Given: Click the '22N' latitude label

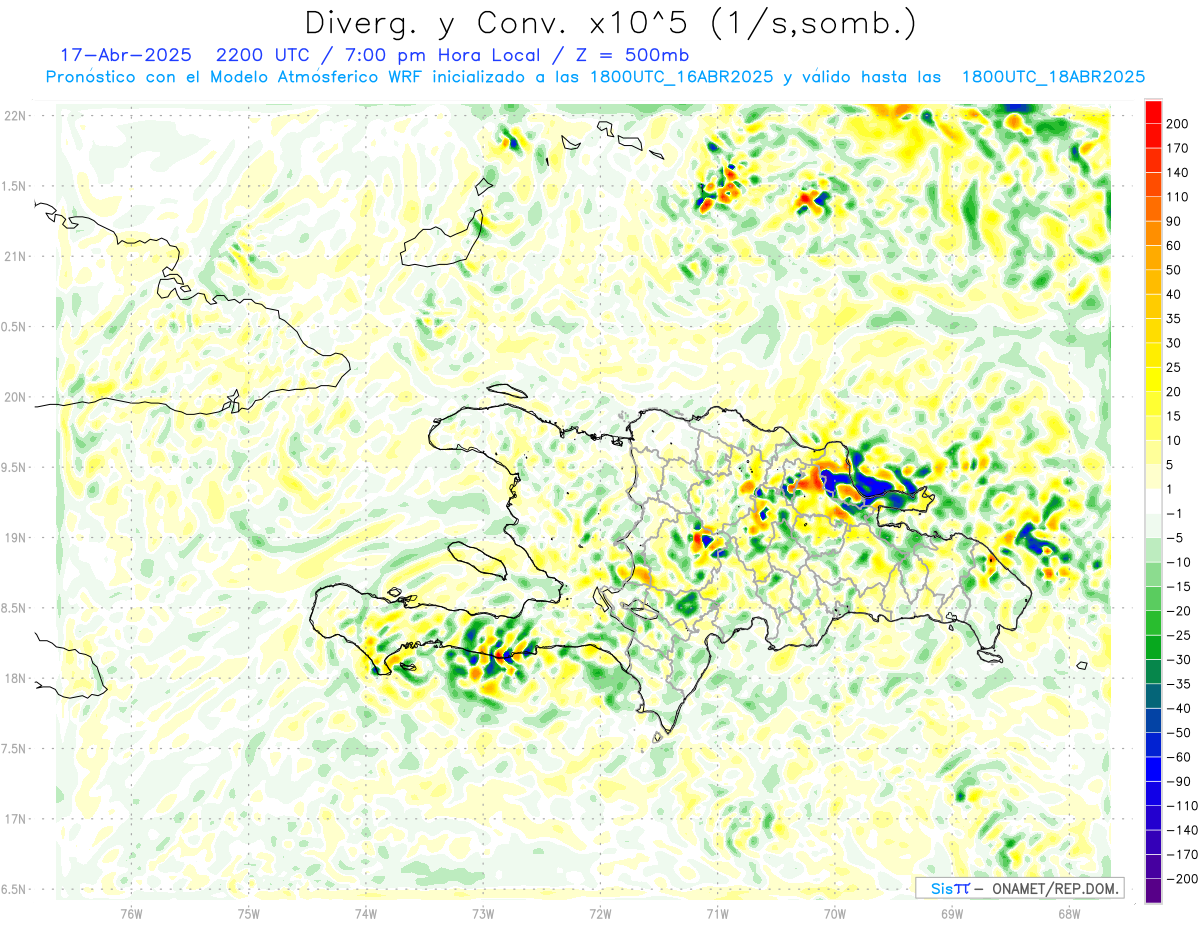Looking at the screenshot, I should [14, 116].
